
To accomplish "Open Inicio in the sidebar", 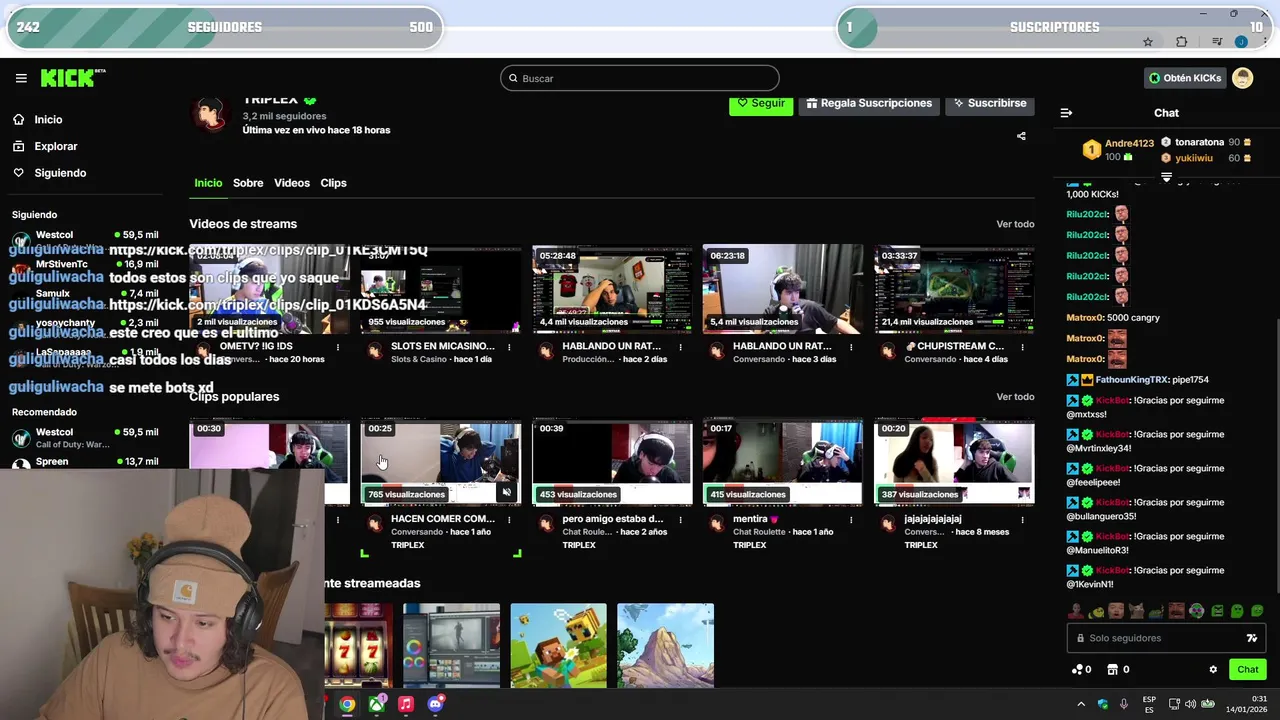I will 48,119.
